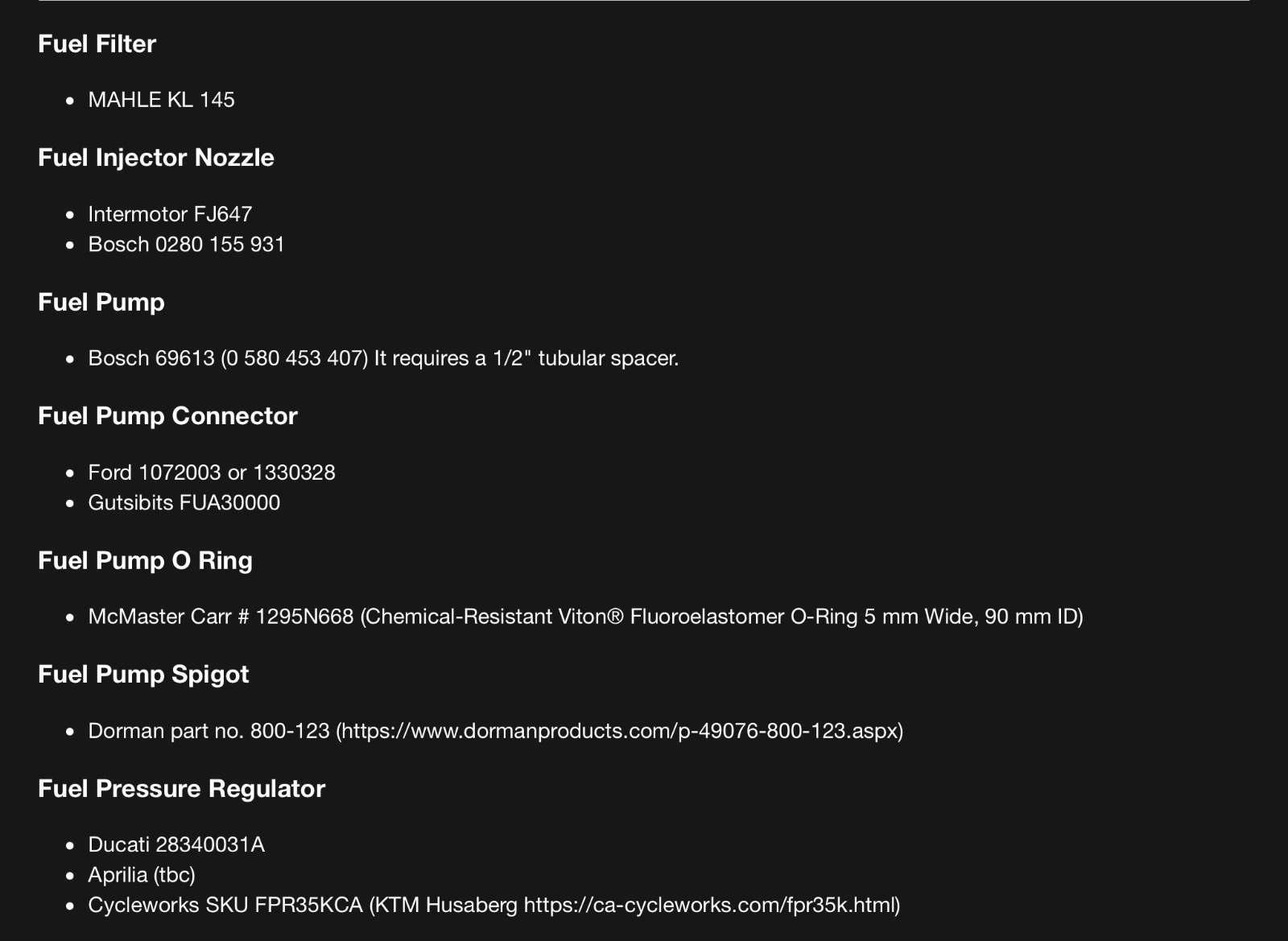Click the standalone Fuel Pump heading
Viewport: 1288px width, 941px height.
pos(101,303)
